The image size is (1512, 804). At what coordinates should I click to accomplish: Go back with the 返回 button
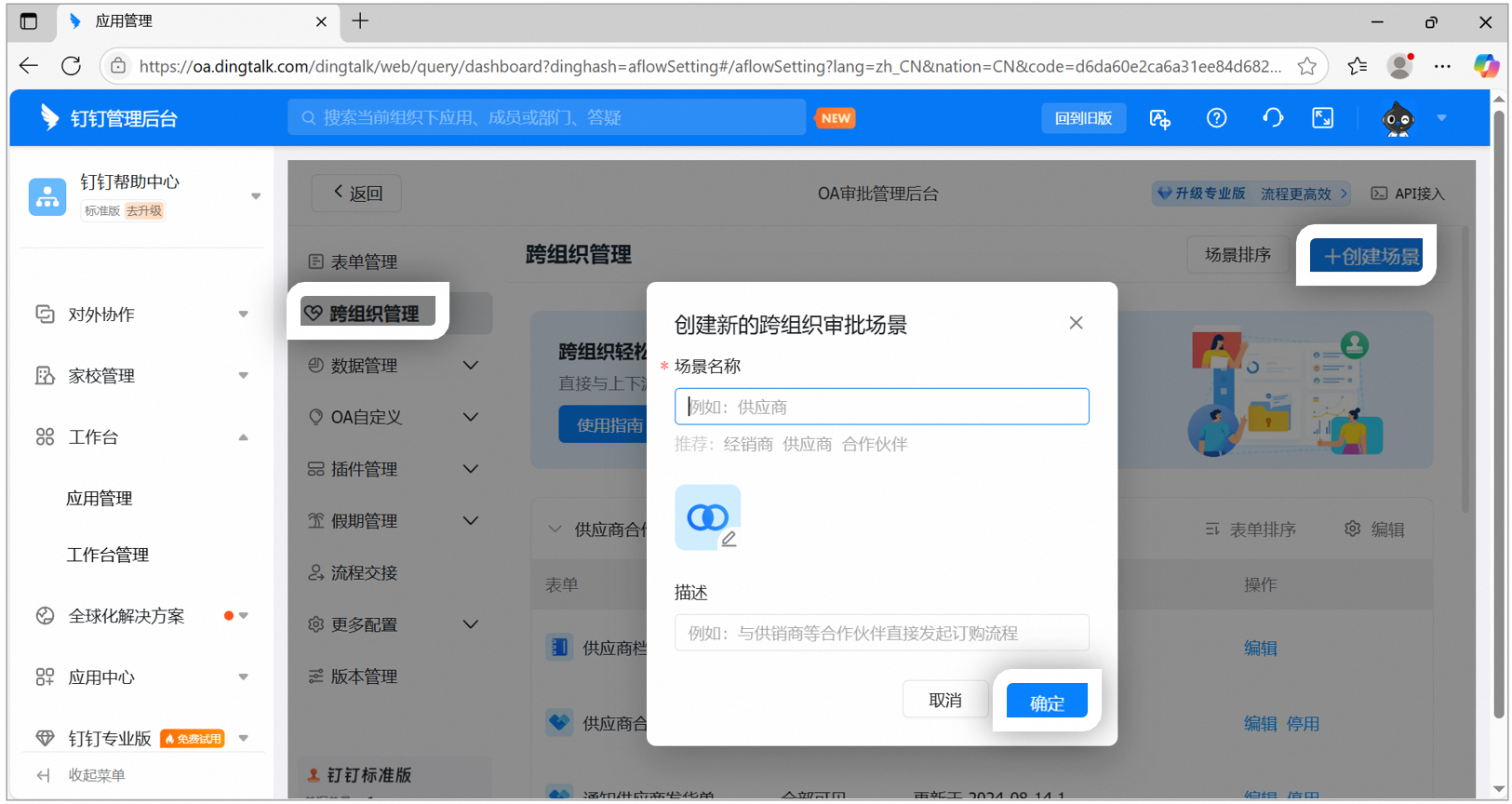(357, 194)
